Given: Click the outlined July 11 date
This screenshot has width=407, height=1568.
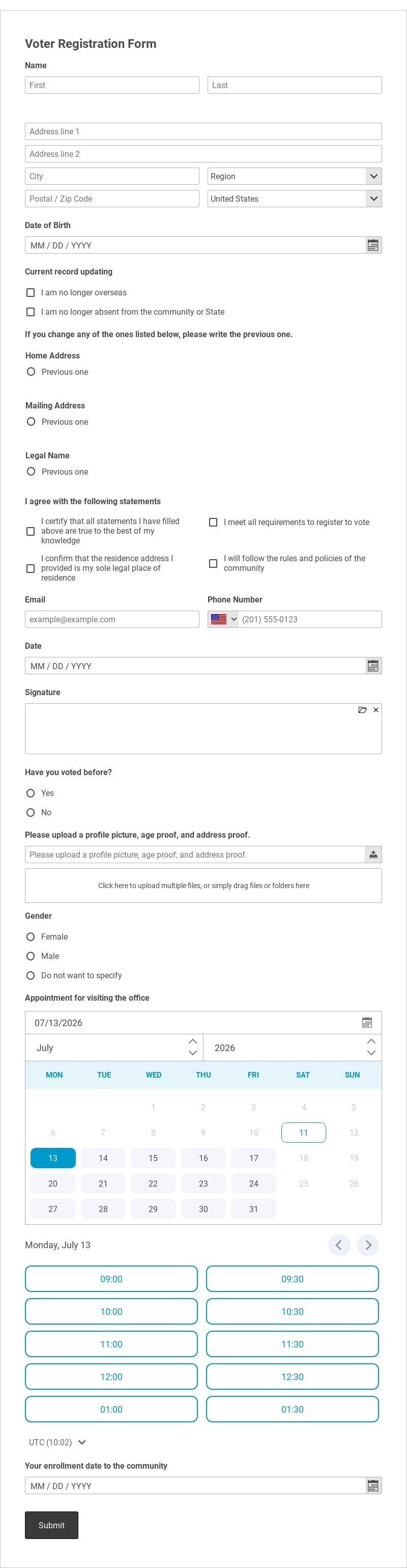Looking at the screenshot, I should point(304,1132).
